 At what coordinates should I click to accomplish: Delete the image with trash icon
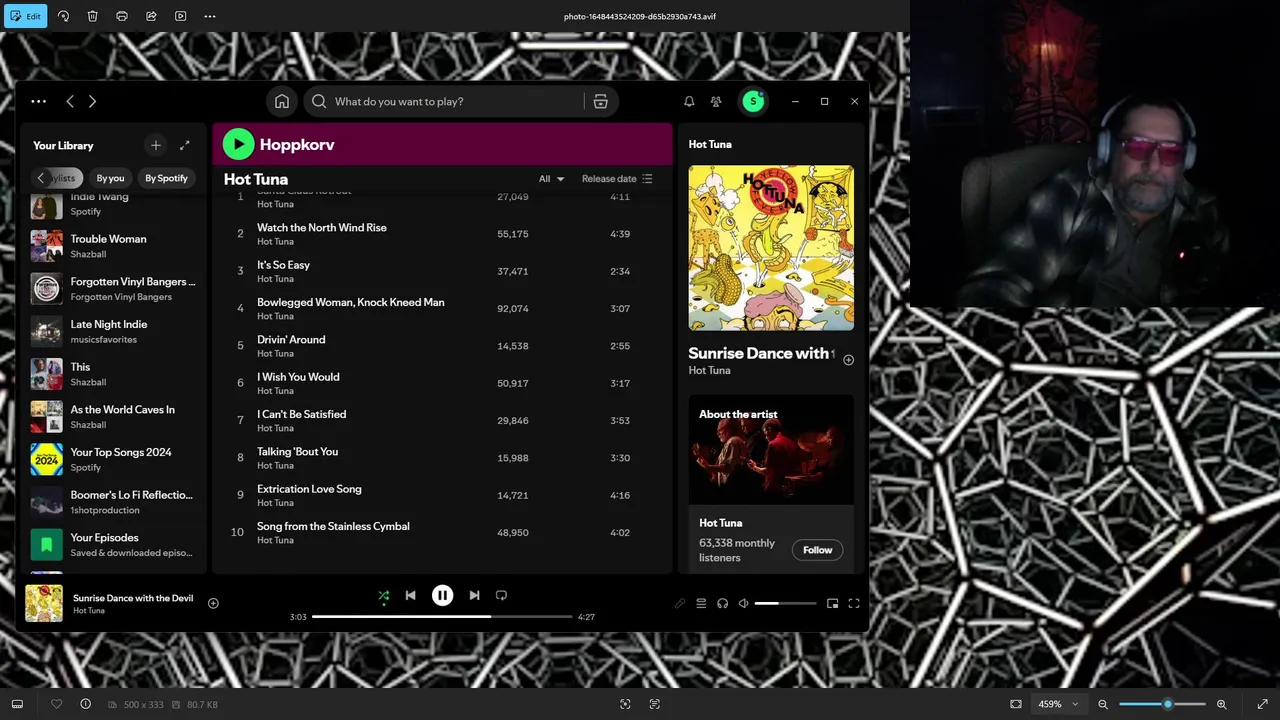click(92, 16)
